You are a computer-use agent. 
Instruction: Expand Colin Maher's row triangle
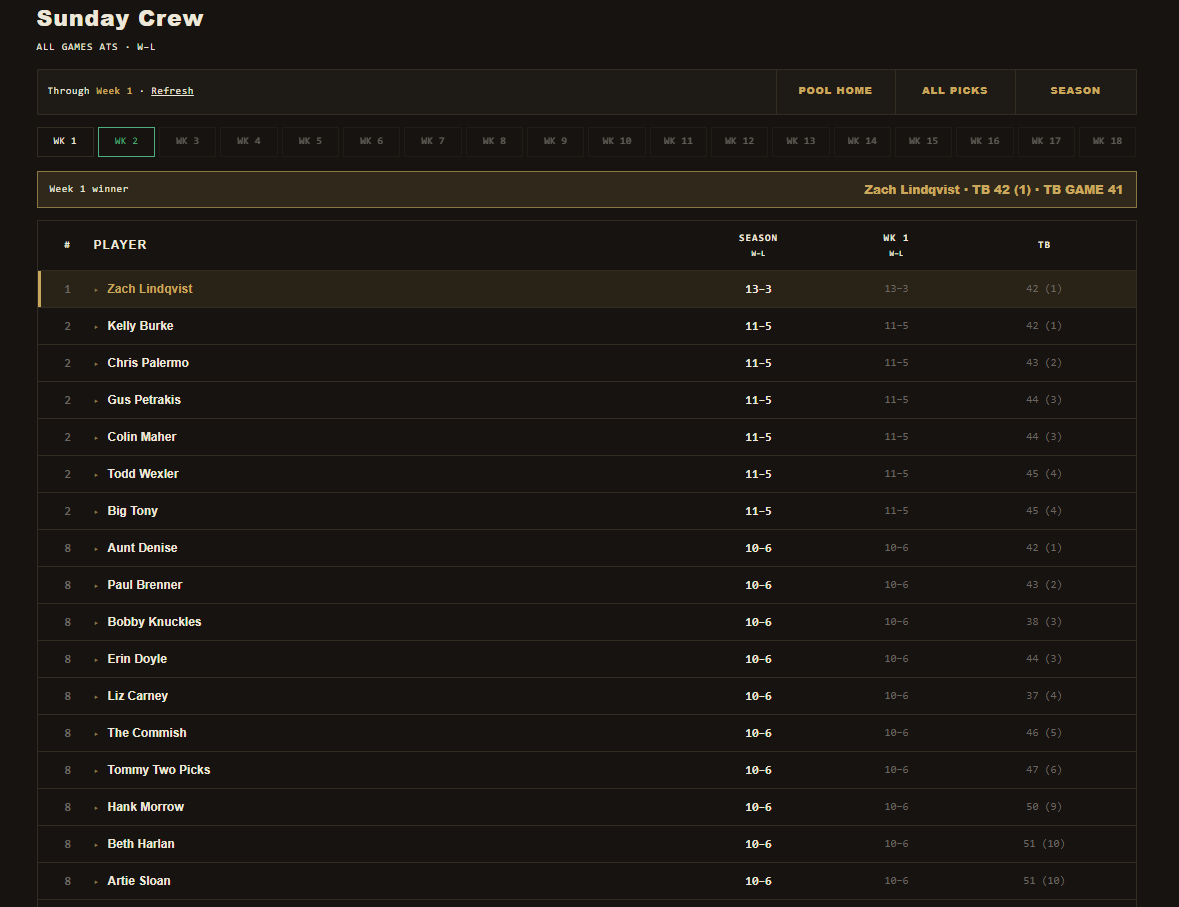click(96, 437)
